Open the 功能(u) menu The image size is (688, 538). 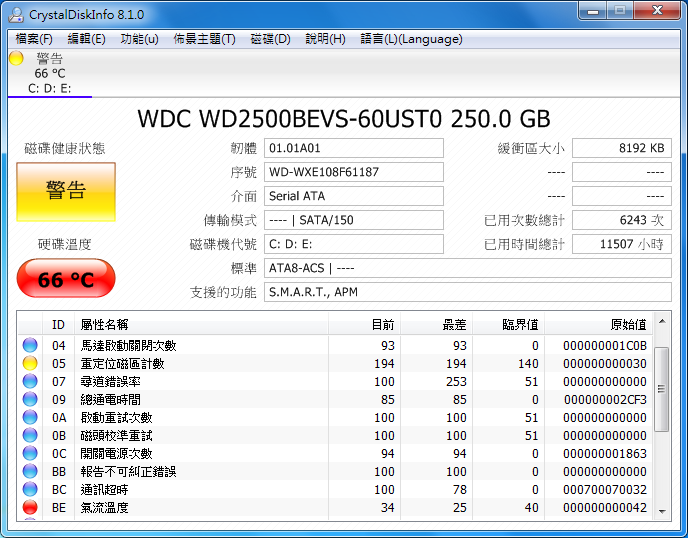coord(139,39)
